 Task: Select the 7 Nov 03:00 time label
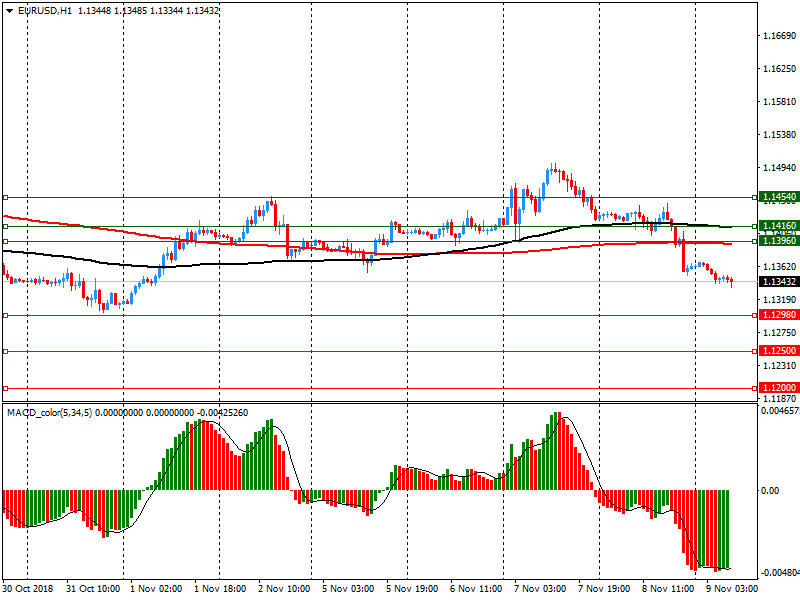click(541, 590)
